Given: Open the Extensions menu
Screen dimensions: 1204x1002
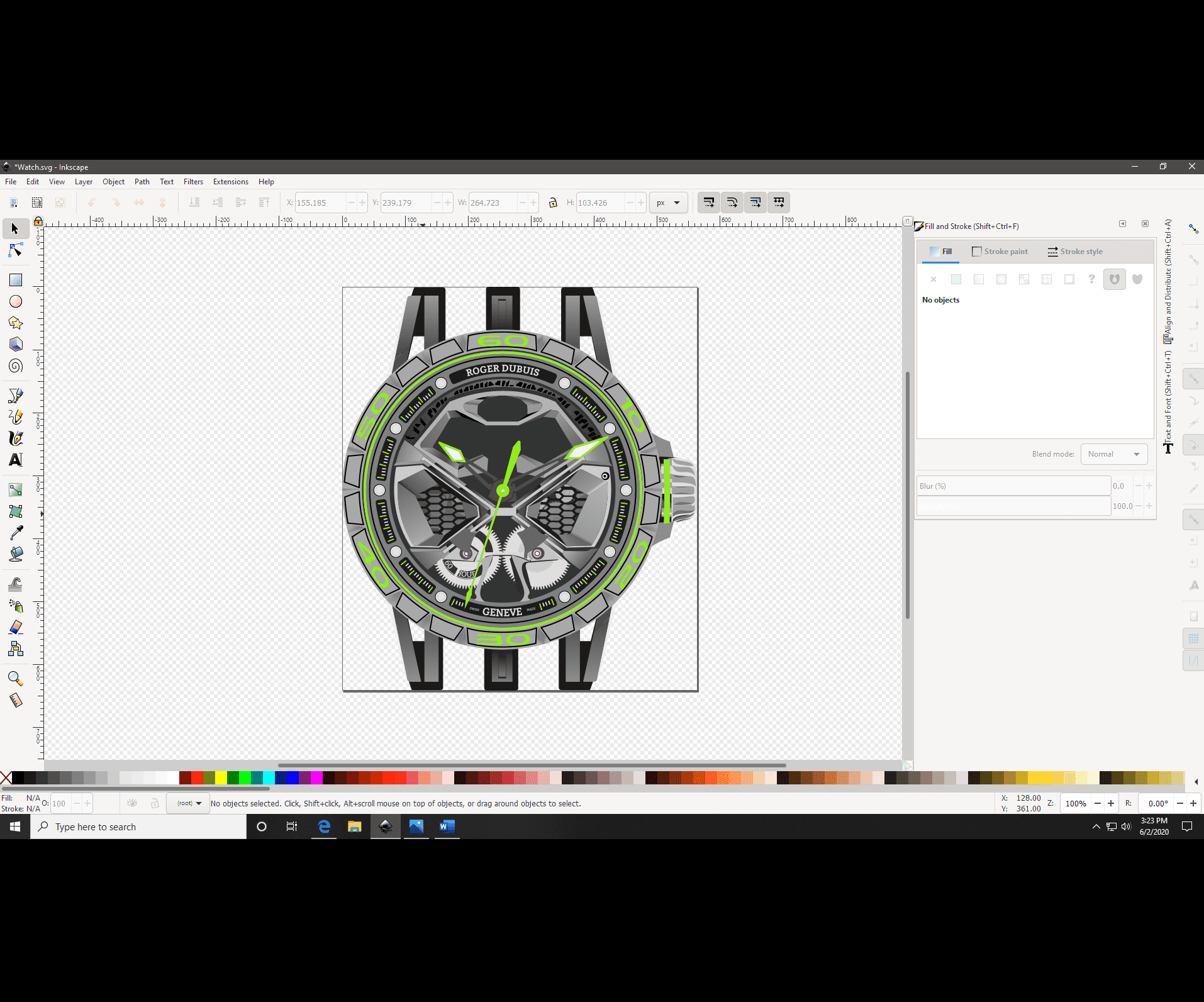Looking at the screenshot, I should click(x=231, y=182).
